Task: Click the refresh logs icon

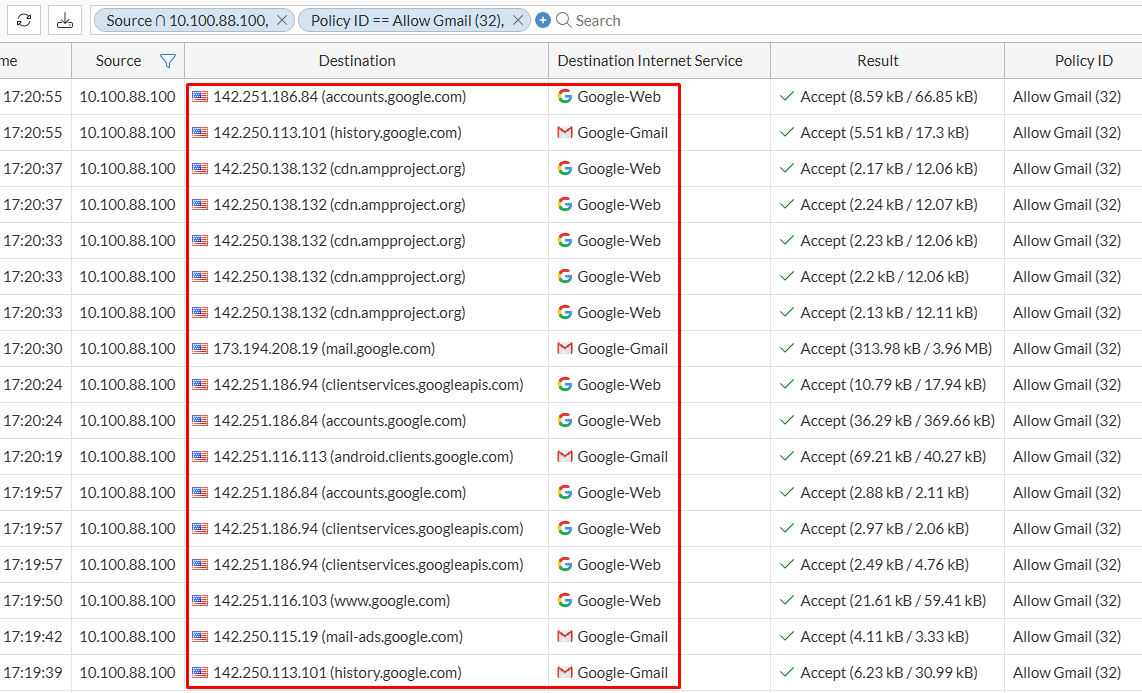Action: click(x=22, y=20)
